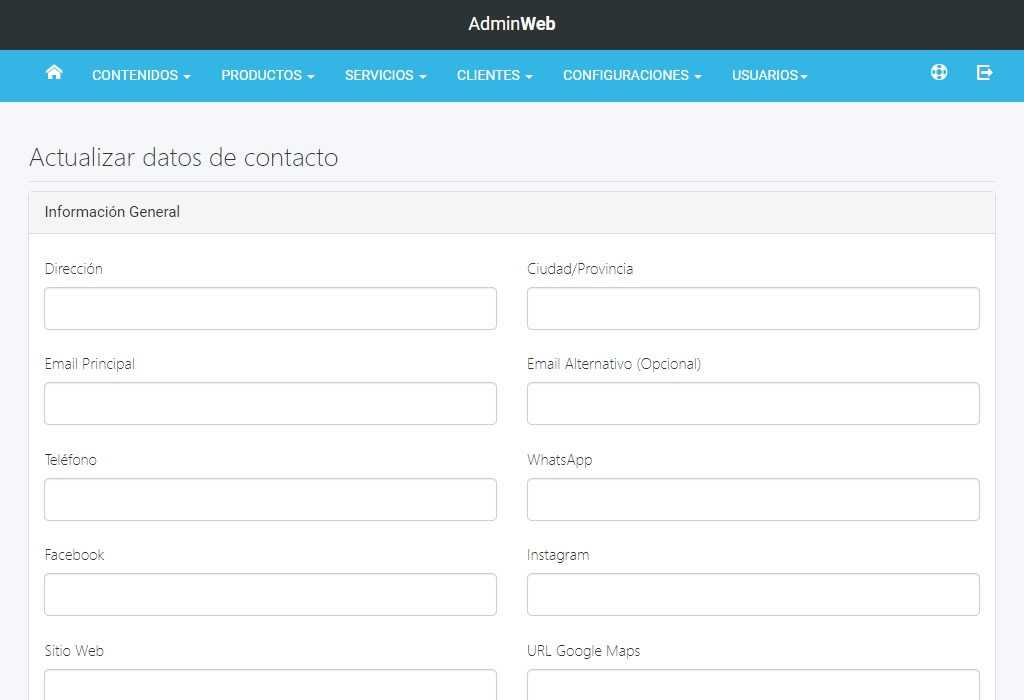Viewport: 1024px width, 700px height.
Task: Expand the USUARIOS dropdown
Action: [x=768, y=75]
